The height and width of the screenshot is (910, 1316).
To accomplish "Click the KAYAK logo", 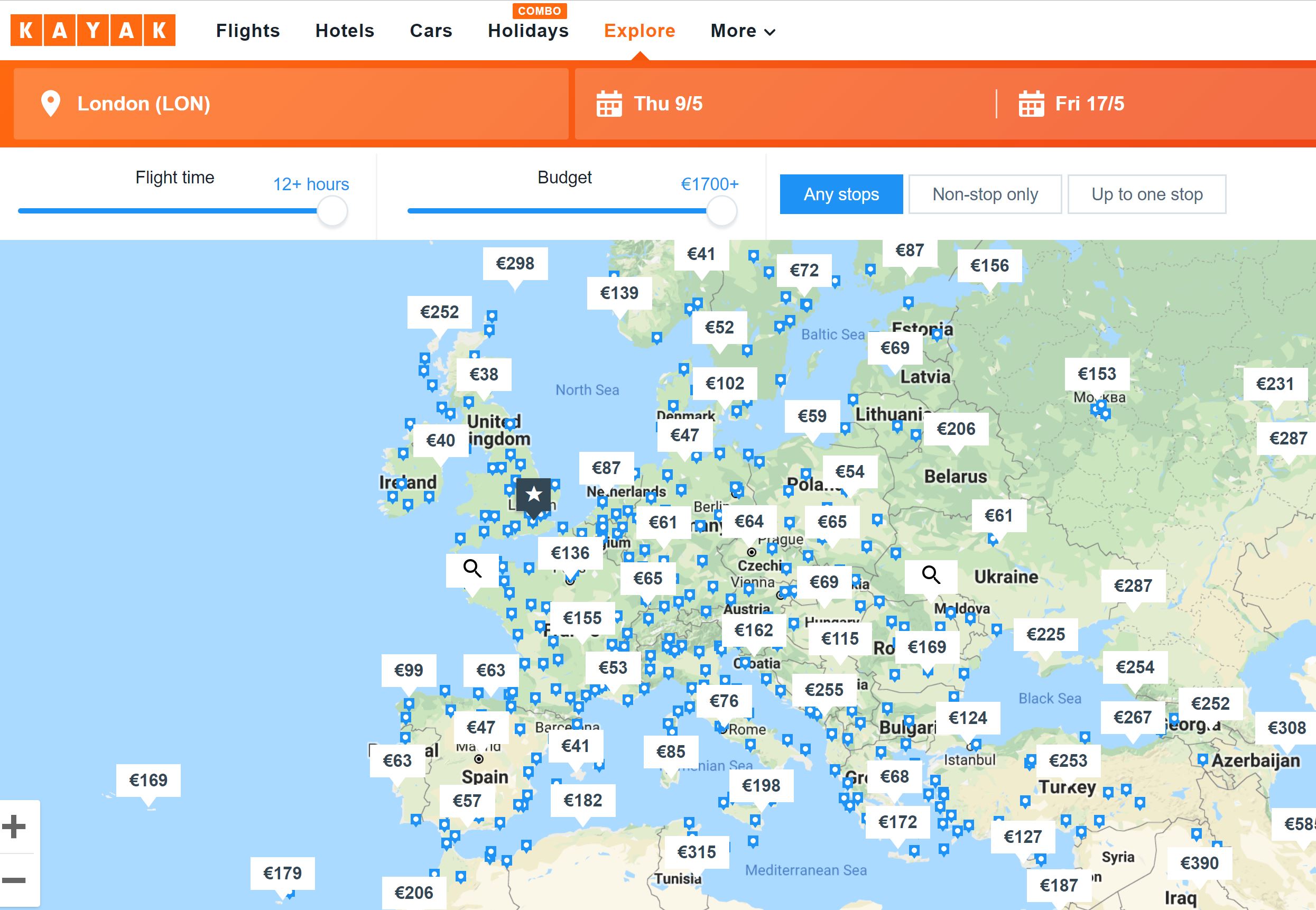I will [93, 30].
